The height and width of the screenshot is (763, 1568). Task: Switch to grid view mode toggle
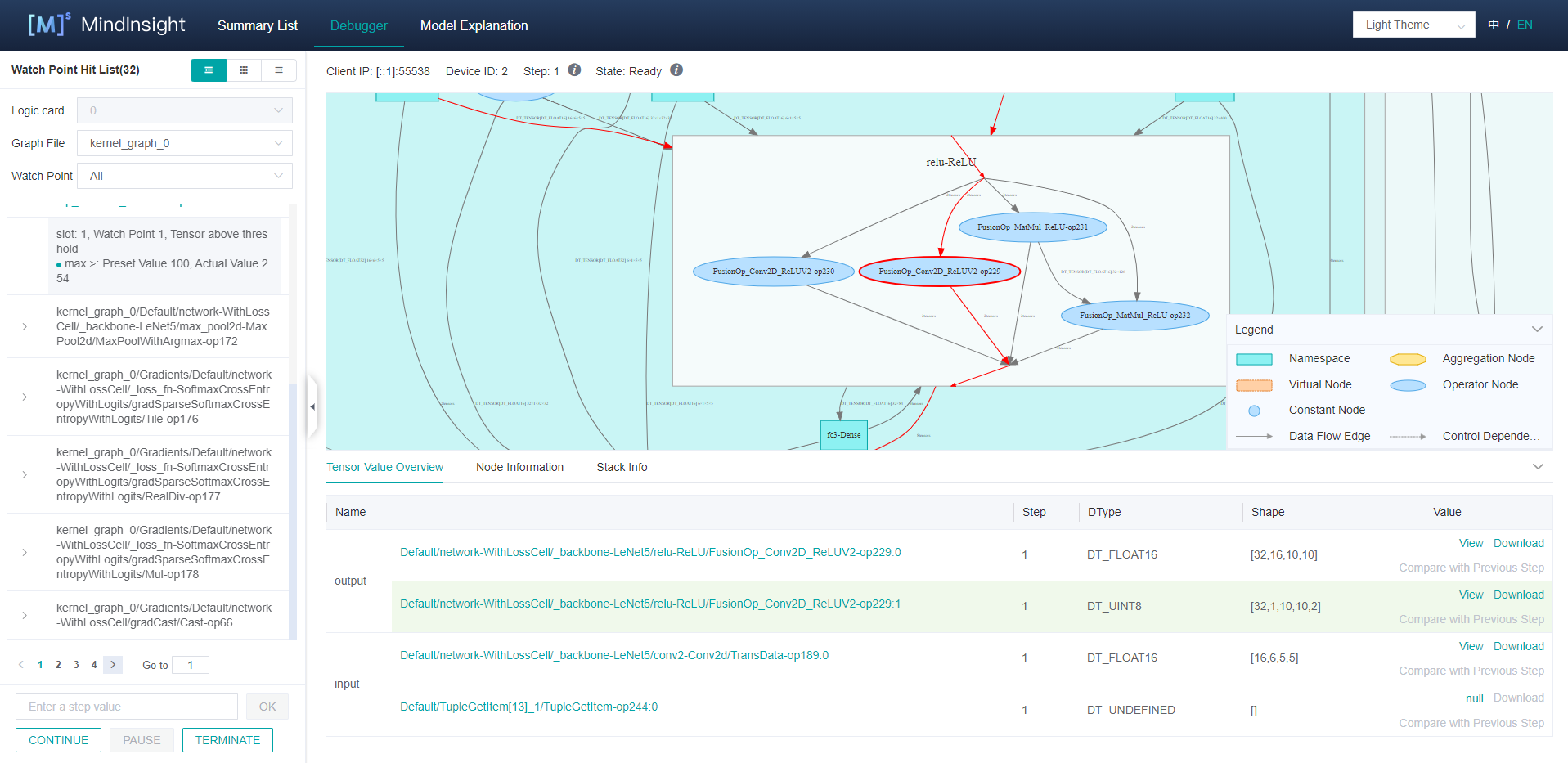coord(244,70)
